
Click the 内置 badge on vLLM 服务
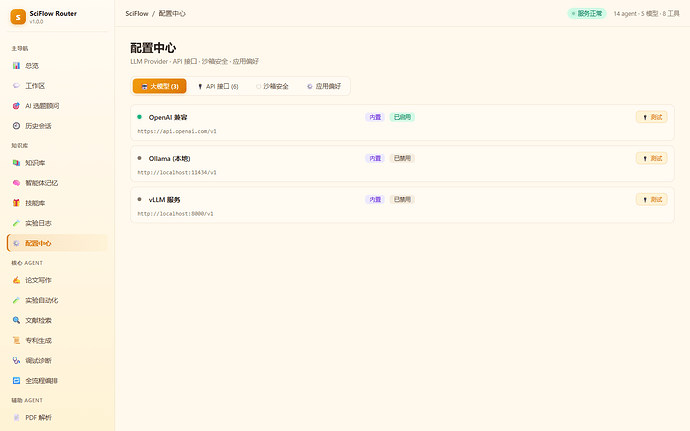(x=375, y=199)
